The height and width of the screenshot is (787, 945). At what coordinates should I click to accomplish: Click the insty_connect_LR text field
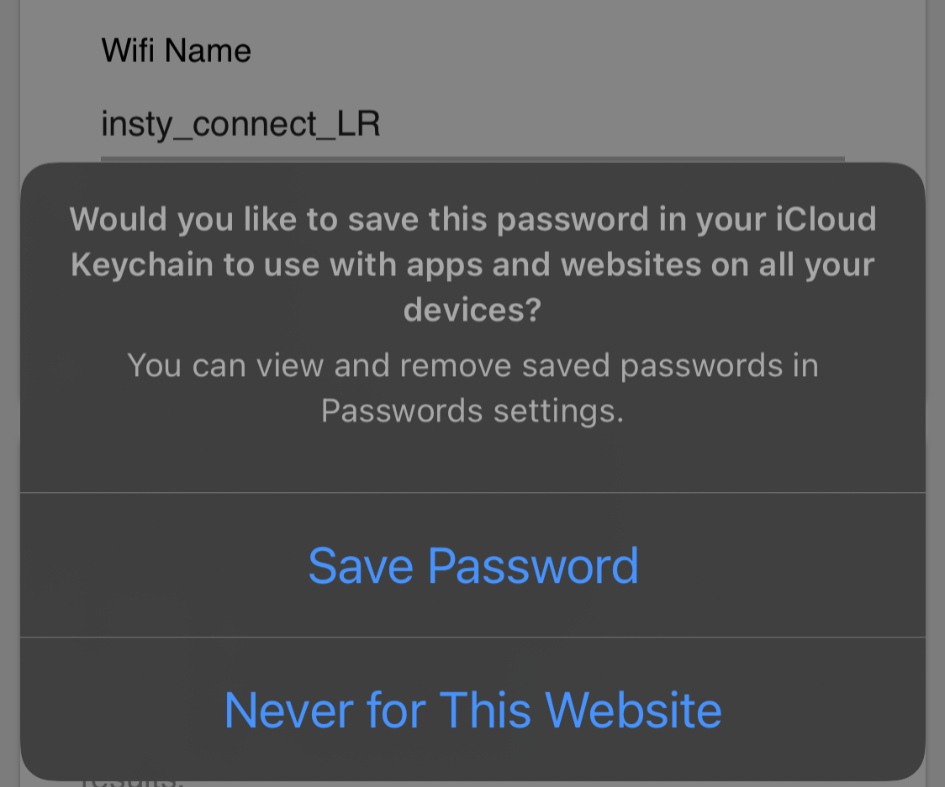[240, 125]
